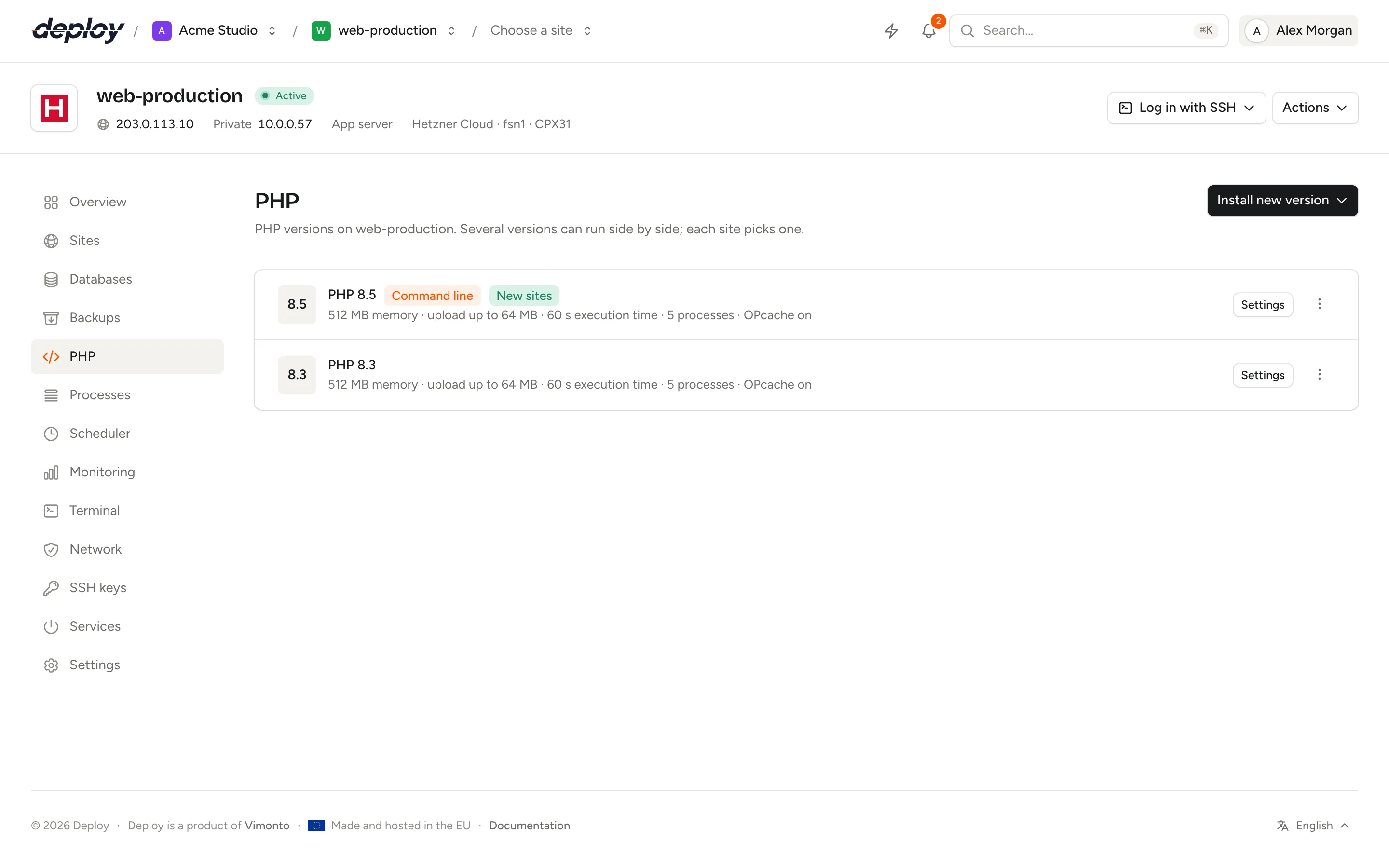Open the lightning bolt quick actions icon
Screen dimensions: 1389x868
click(x=891, y=30)
